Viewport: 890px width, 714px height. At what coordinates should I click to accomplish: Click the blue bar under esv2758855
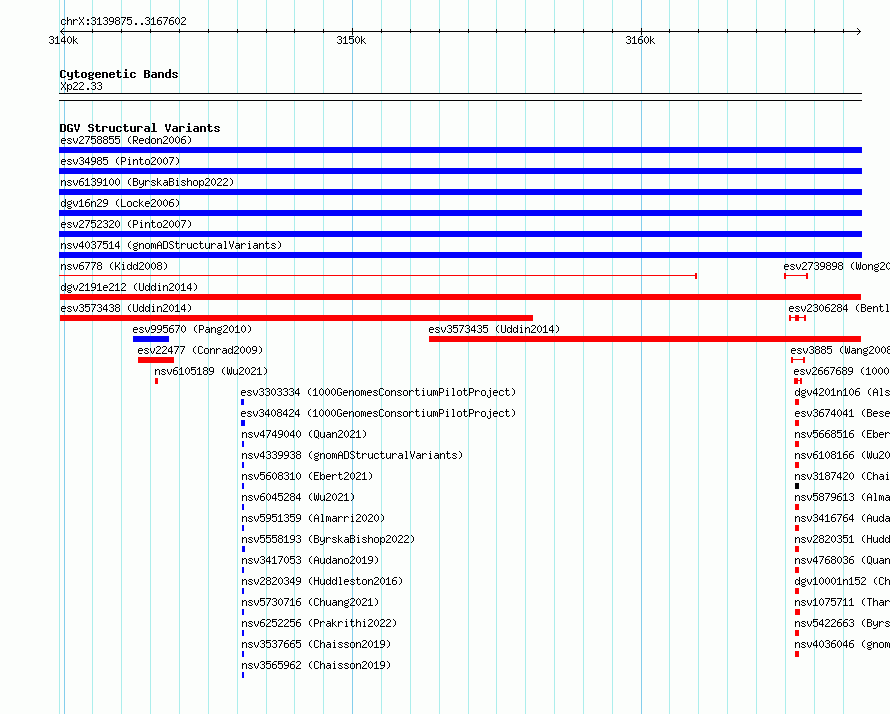[x=460, y=150]
